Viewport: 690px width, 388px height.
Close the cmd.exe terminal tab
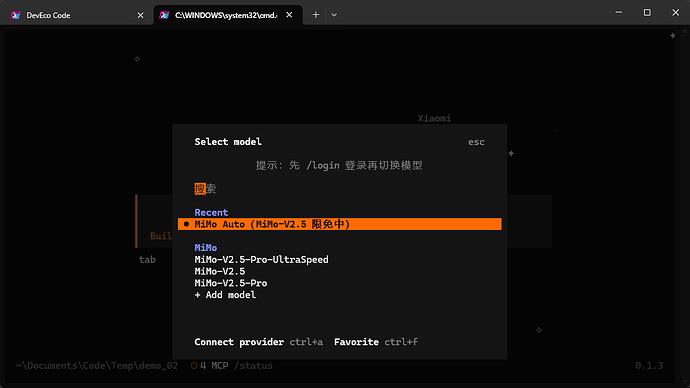[x=289, y=15]
